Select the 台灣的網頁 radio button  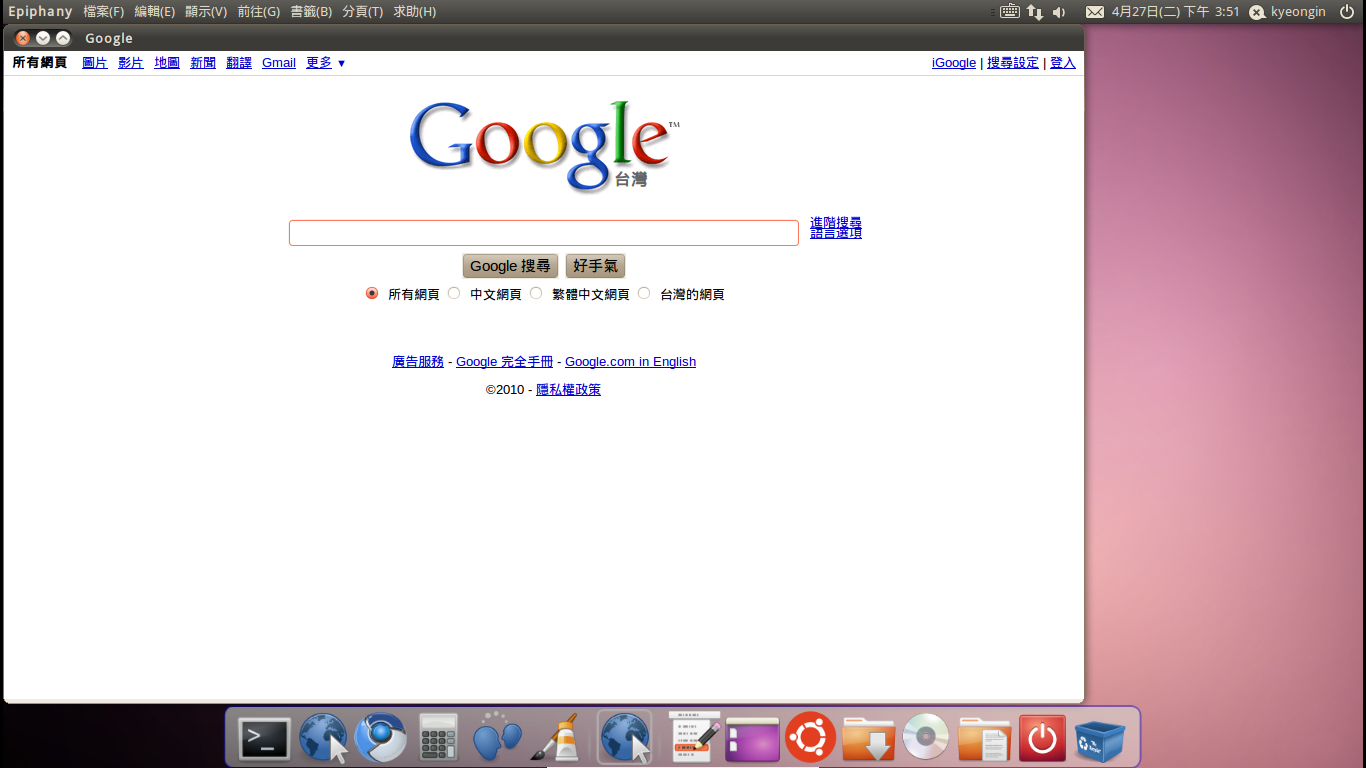[644, 294]
